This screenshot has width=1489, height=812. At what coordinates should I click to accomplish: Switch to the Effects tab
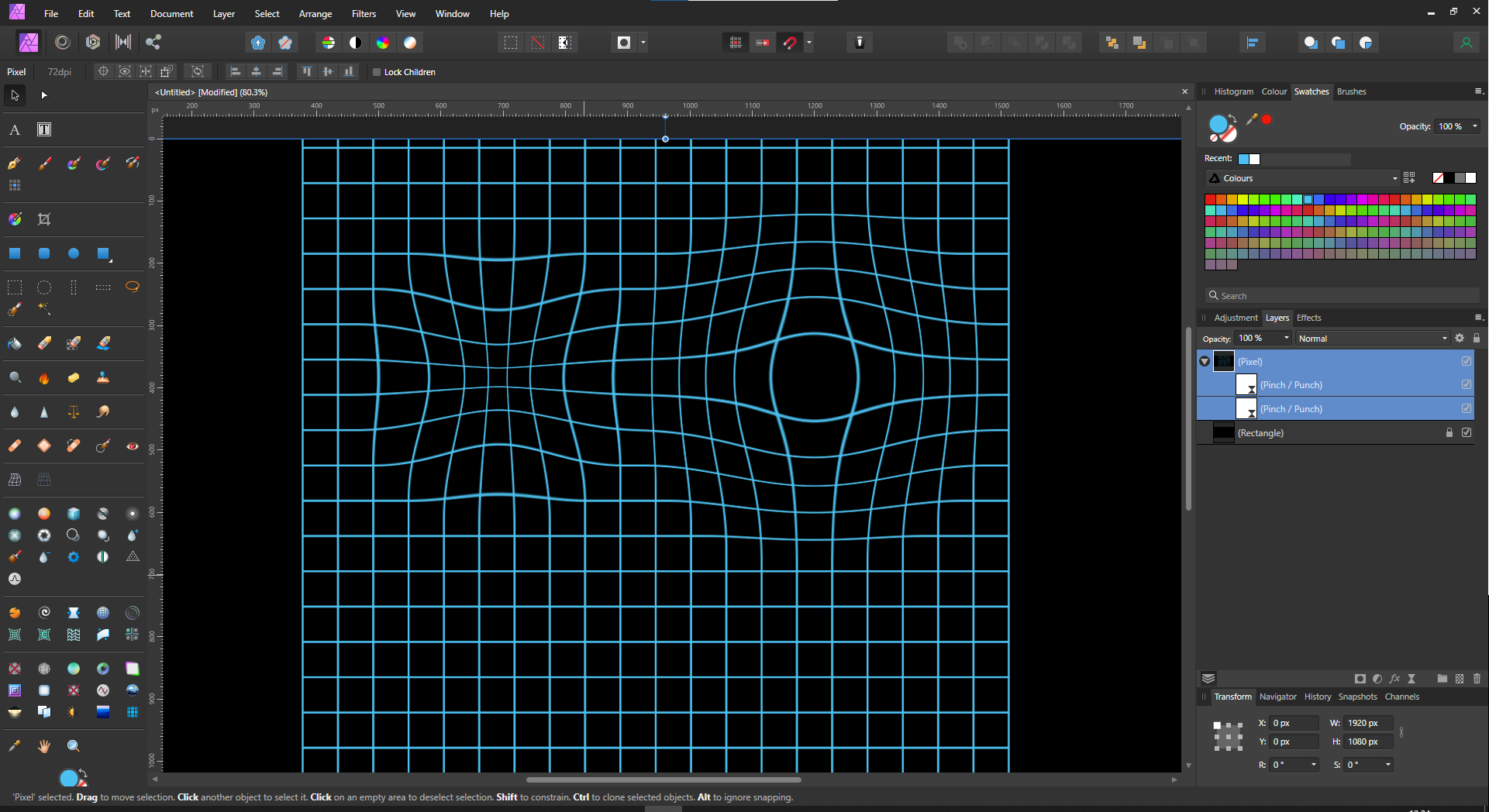click(1308, 318)
